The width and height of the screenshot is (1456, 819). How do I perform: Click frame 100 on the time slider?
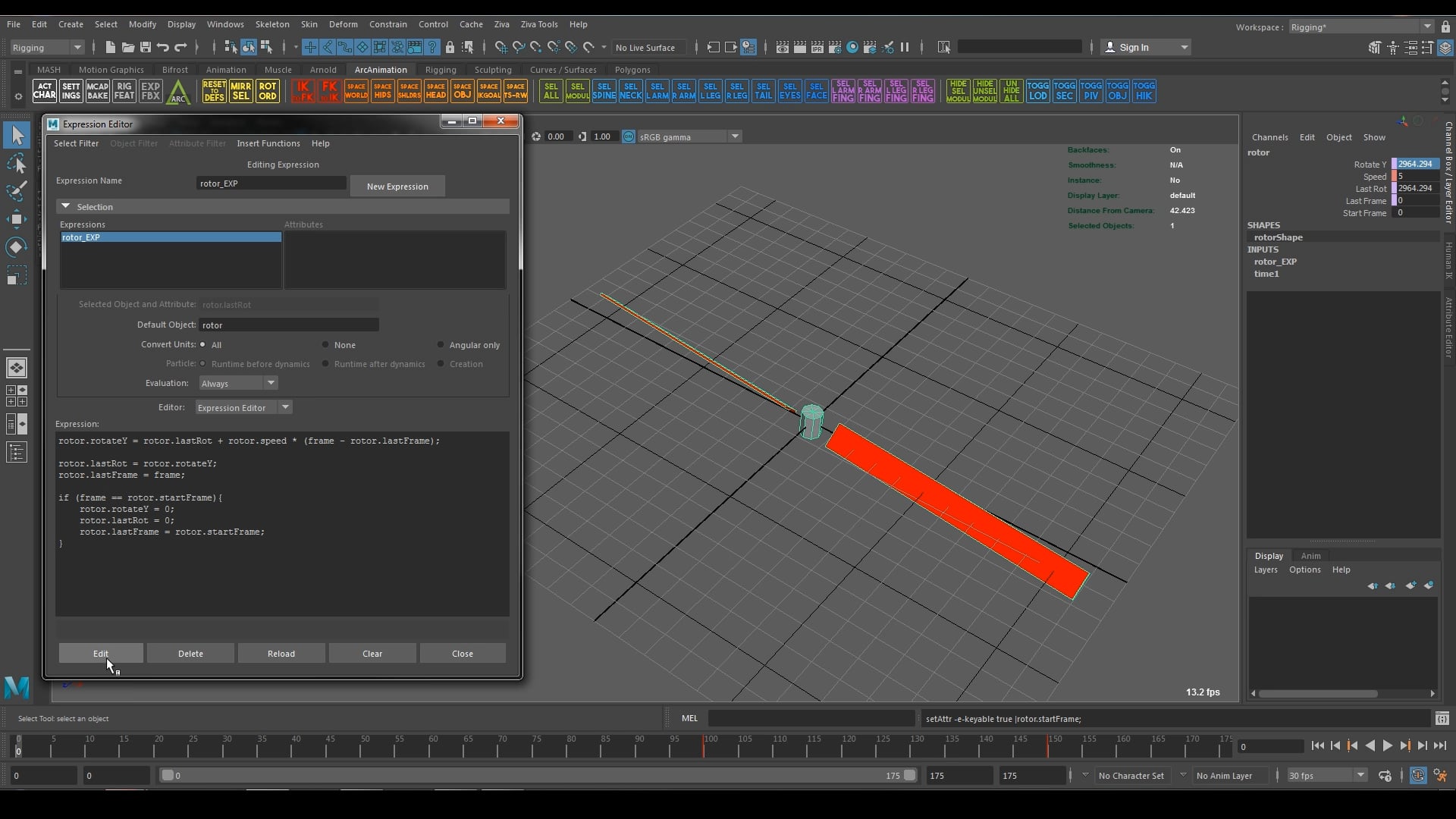point(704,747)
